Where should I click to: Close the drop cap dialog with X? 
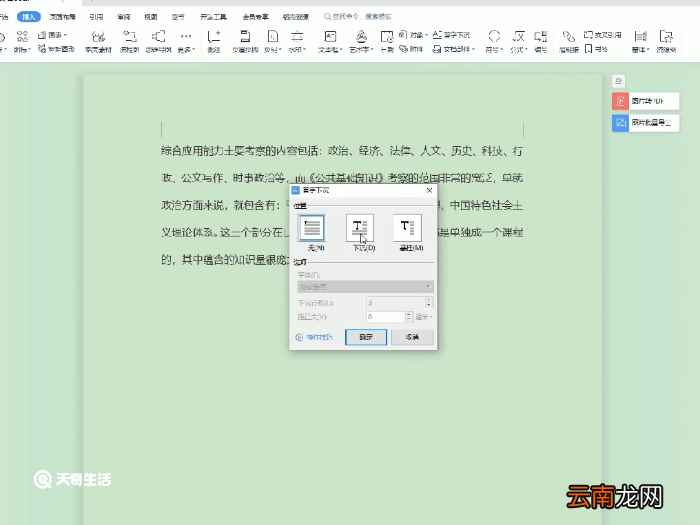coord(429,190)
